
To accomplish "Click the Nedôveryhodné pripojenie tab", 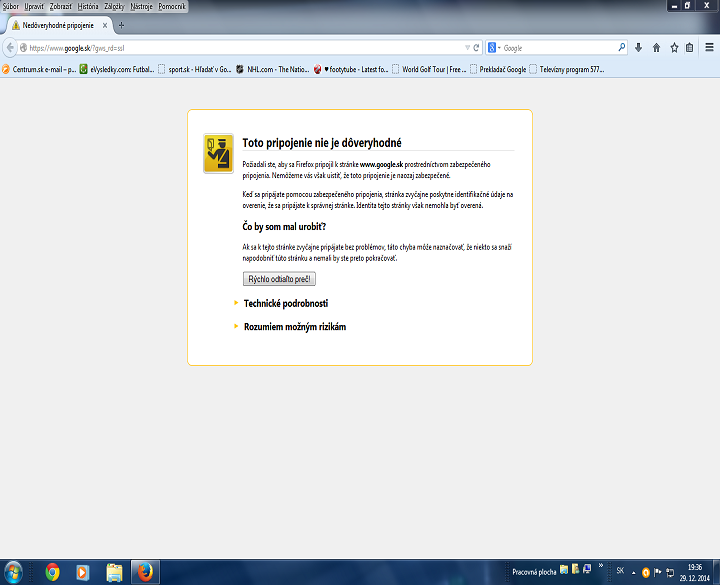I will click(x=55, y=24).
